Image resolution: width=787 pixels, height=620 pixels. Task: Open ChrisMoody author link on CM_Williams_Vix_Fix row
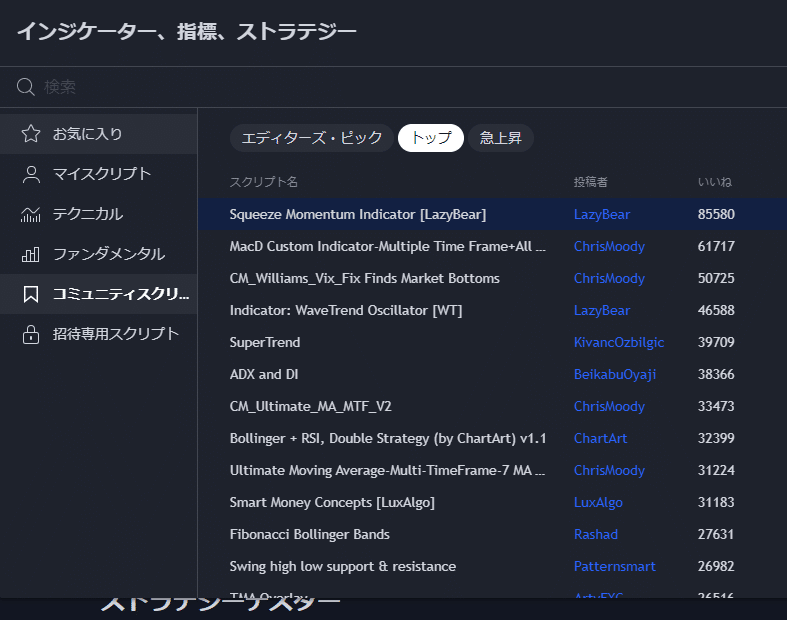[609, 279]
